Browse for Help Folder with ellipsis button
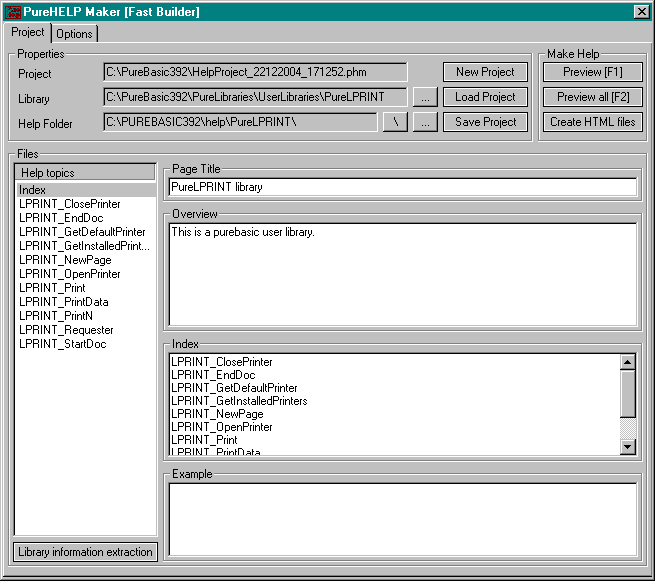This screenshot has height=581, width=655. tap(425, 122)
